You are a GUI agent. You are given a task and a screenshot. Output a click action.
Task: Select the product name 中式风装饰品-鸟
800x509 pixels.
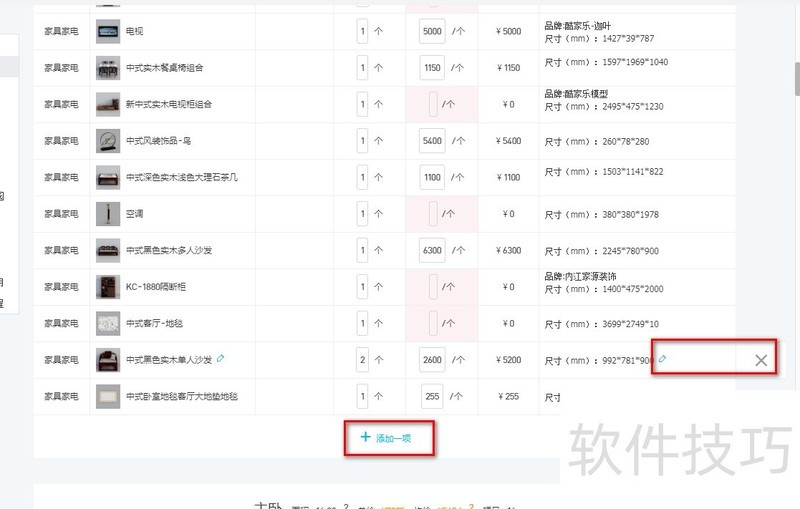tap(159, 141)
